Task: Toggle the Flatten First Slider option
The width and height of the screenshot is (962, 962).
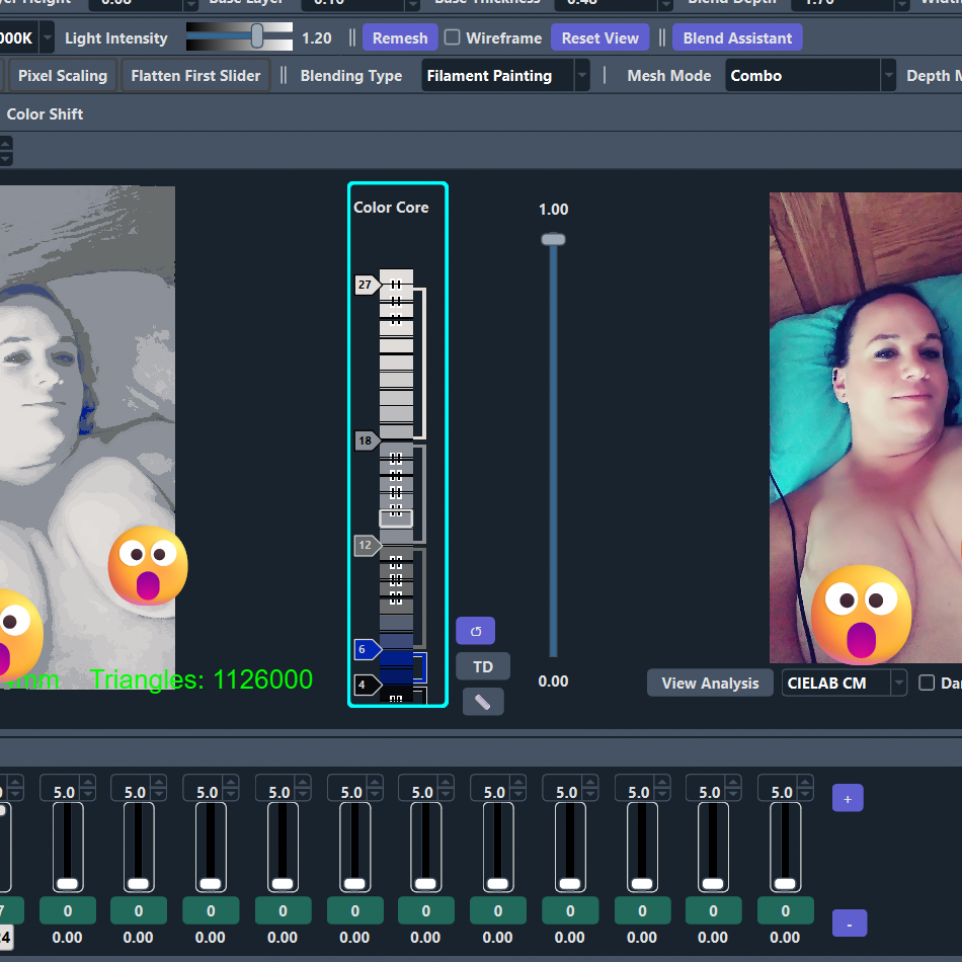Action: pos(195,75)
